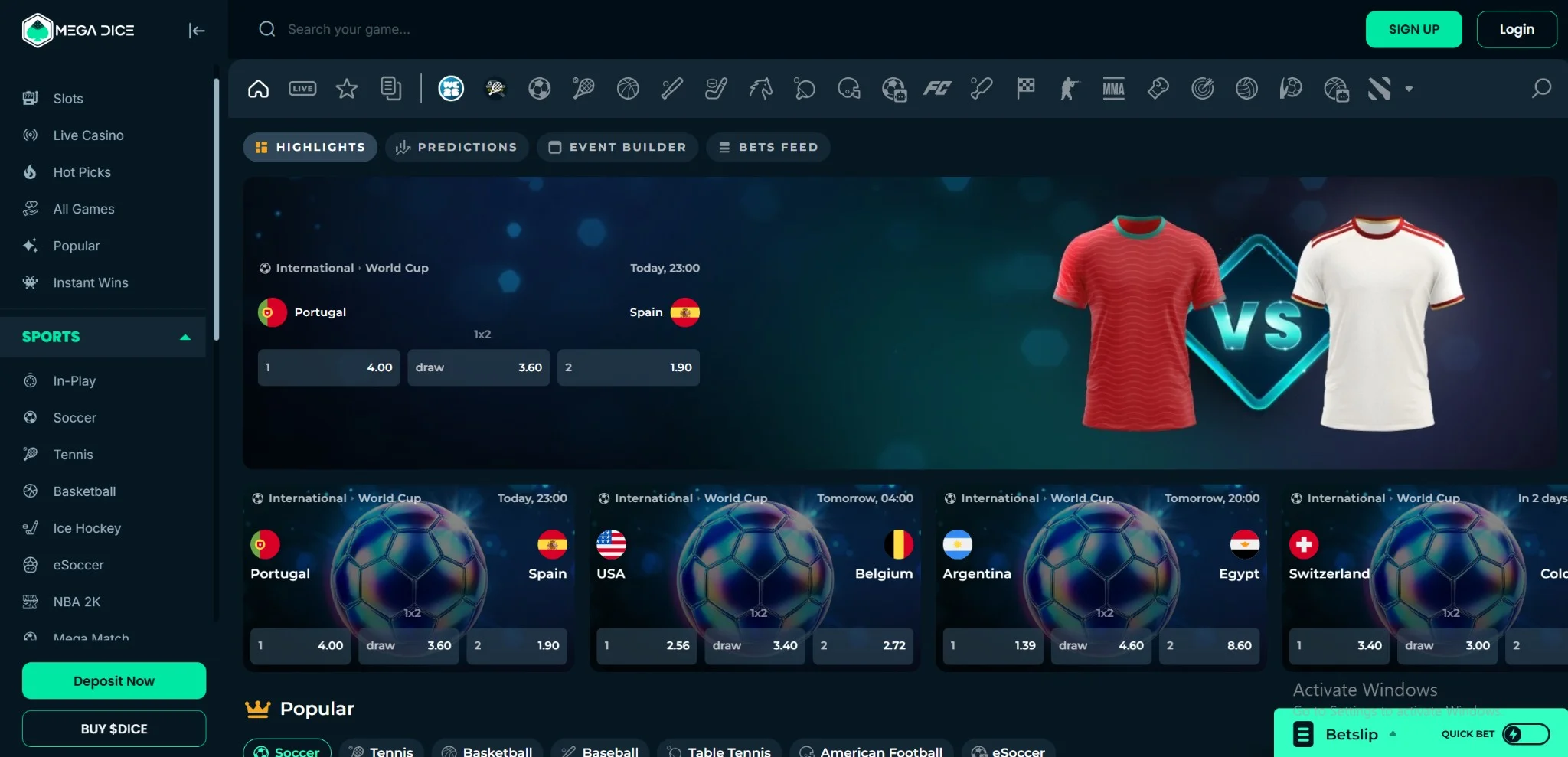Viewport: 1568px width, 757px height.
Task: Click the sidebar vertical scrollbar
Action: coord(216,208)
